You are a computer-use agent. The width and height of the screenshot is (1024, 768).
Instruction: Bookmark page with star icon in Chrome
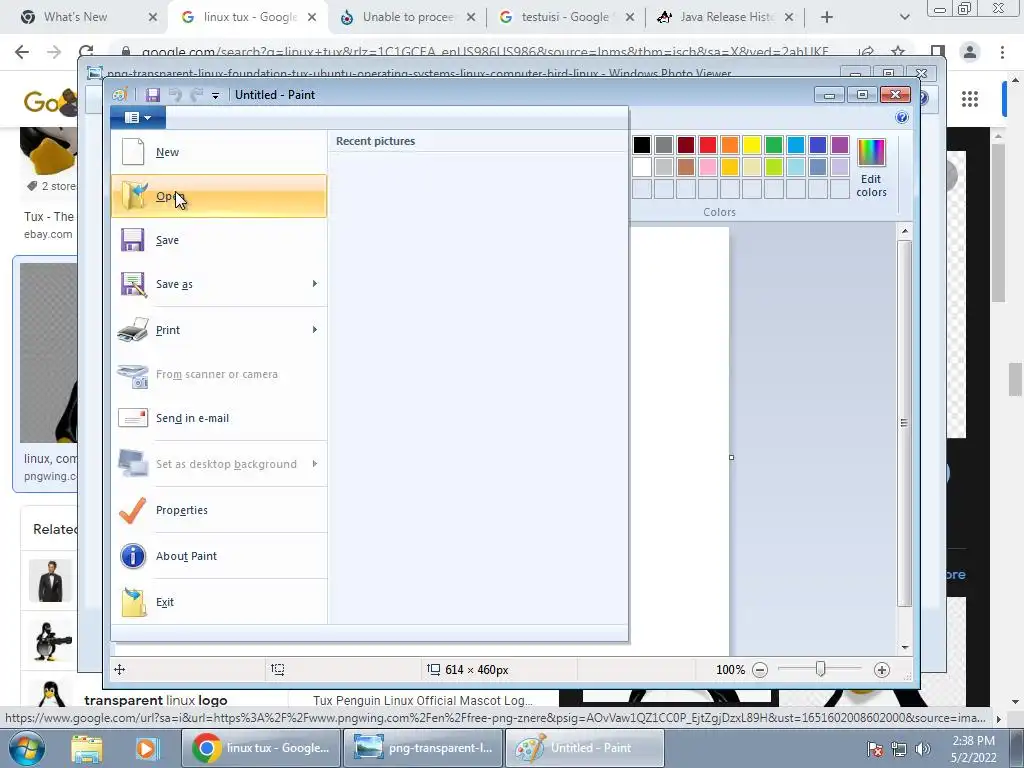(x=898, y=52)
